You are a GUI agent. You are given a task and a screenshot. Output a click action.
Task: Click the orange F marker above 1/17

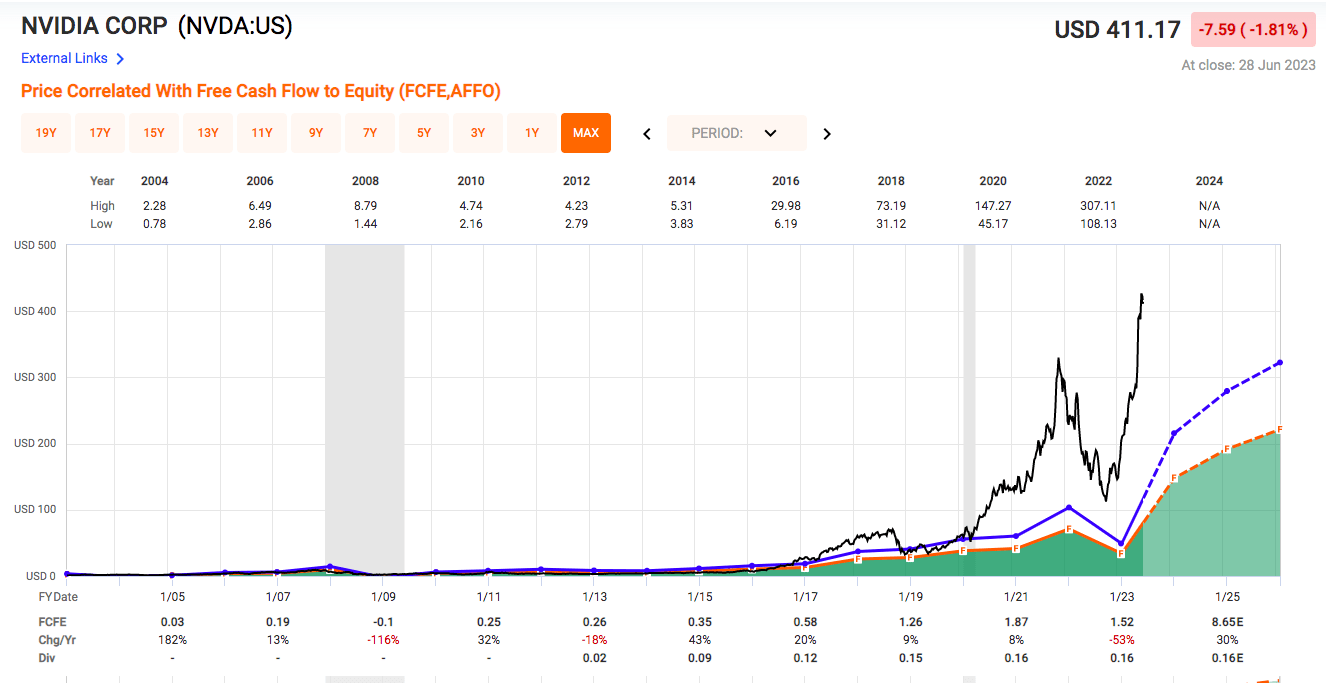(x=804, y=567)
